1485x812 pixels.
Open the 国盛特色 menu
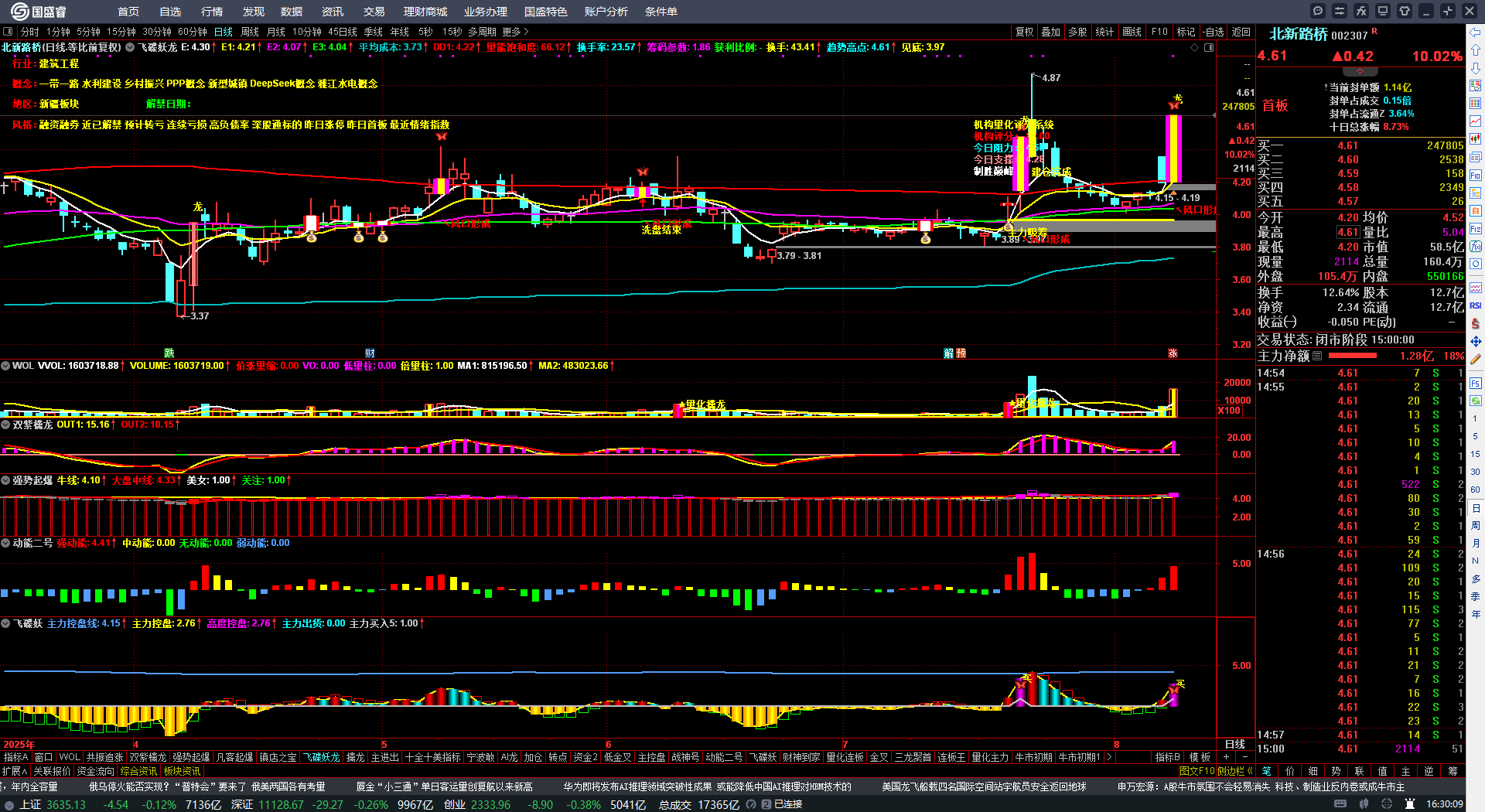tap(546, 12)
